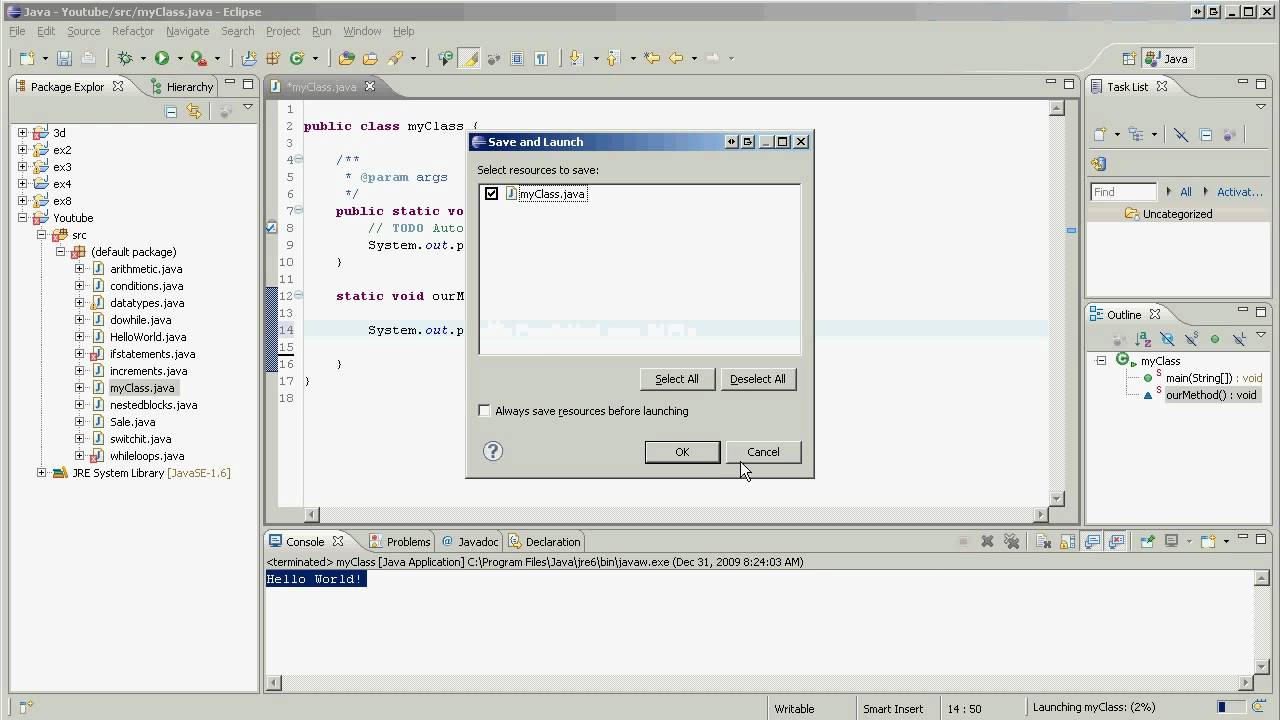Click the Run External Tools icon
Screen dimensions: 1280x720
coord(199,59)
